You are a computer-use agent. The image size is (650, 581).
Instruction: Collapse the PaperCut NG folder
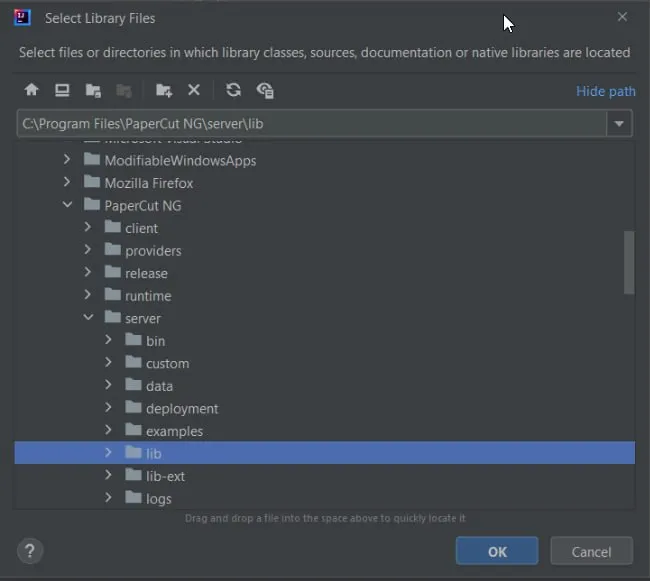coord(67,204)
